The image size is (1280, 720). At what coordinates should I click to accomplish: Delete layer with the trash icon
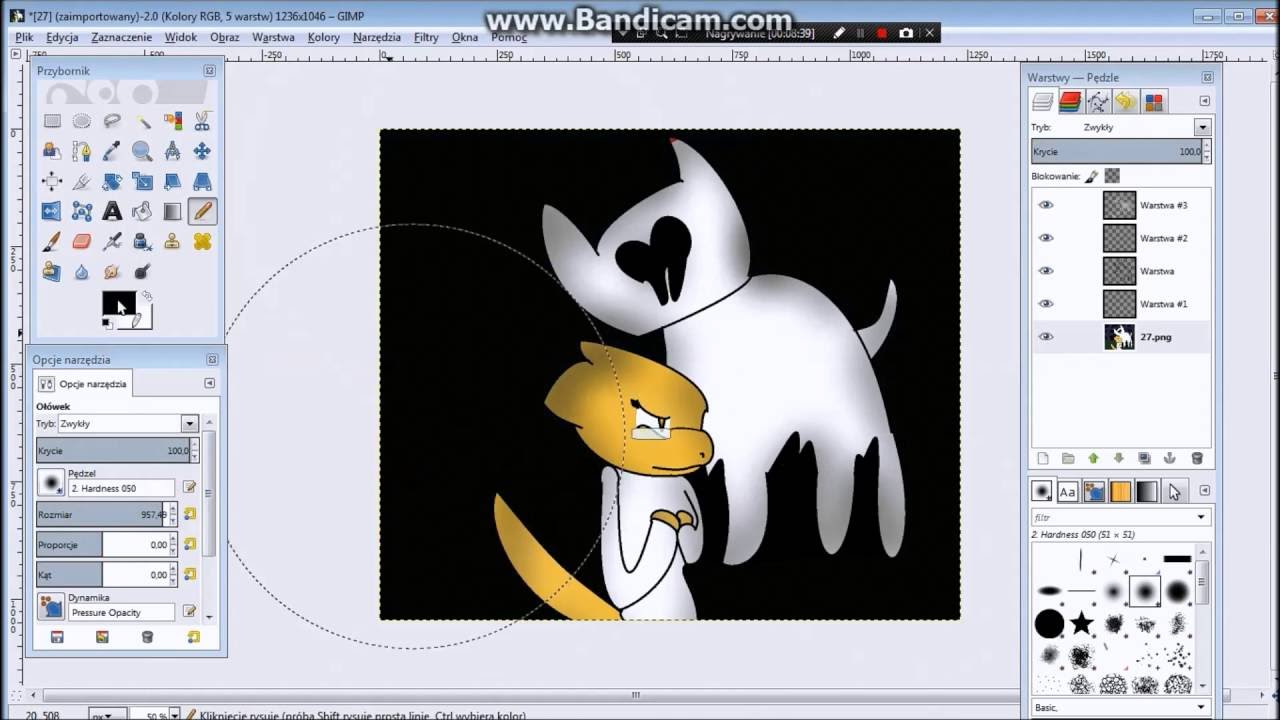(x=1197, y=458)
